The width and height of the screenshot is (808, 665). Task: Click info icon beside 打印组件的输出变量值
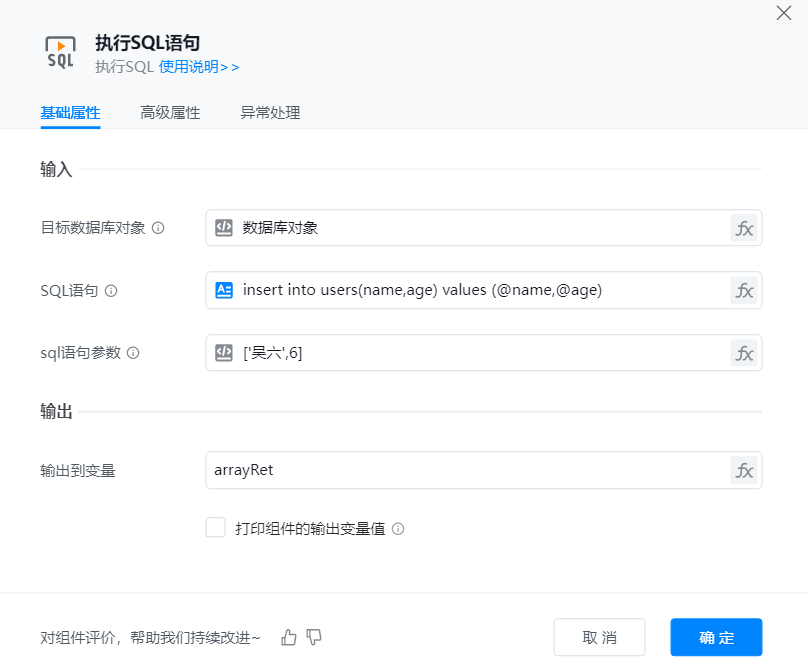398,529
